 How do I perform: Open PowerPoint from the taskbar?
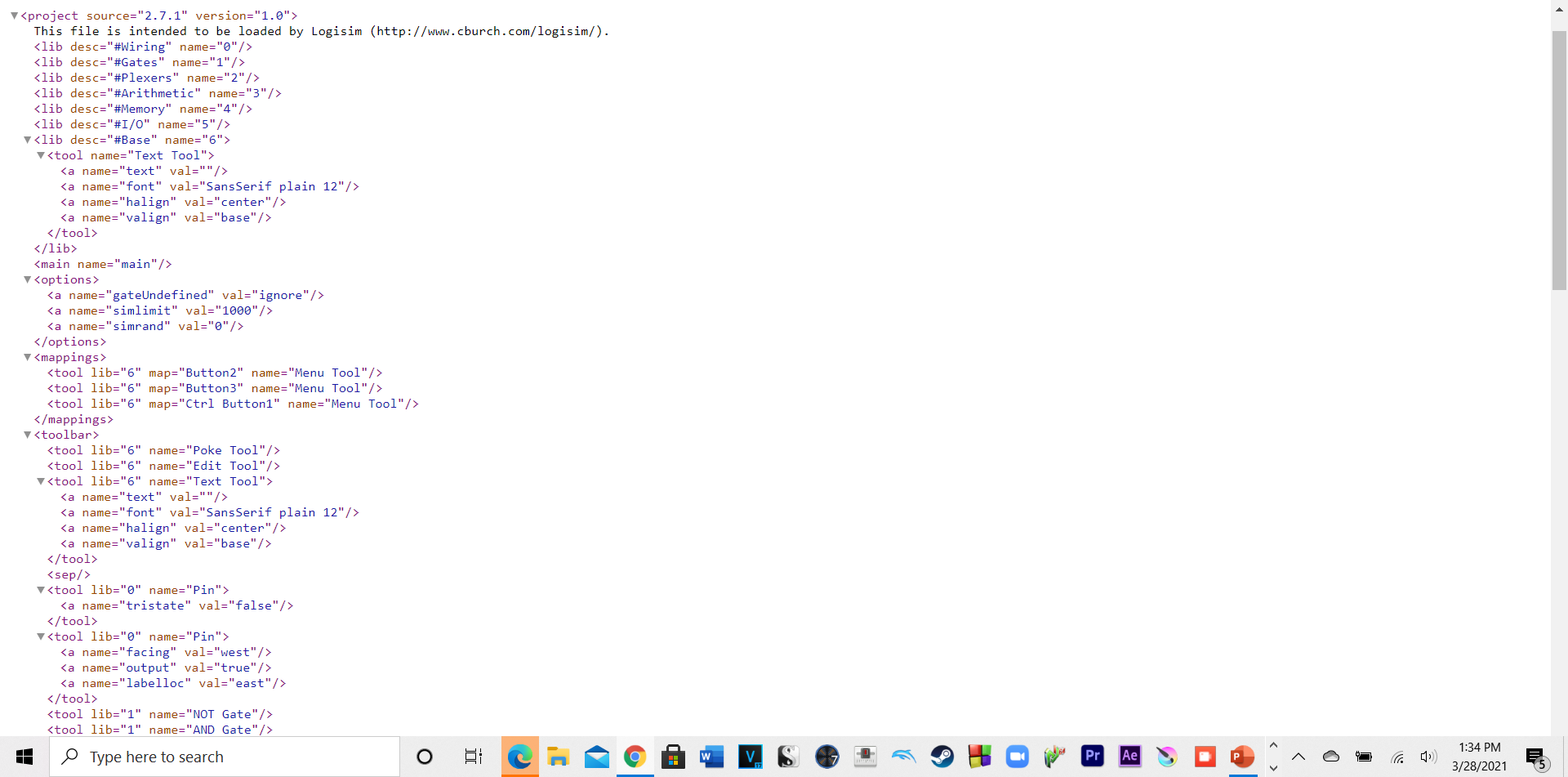tap(1242, 757)
